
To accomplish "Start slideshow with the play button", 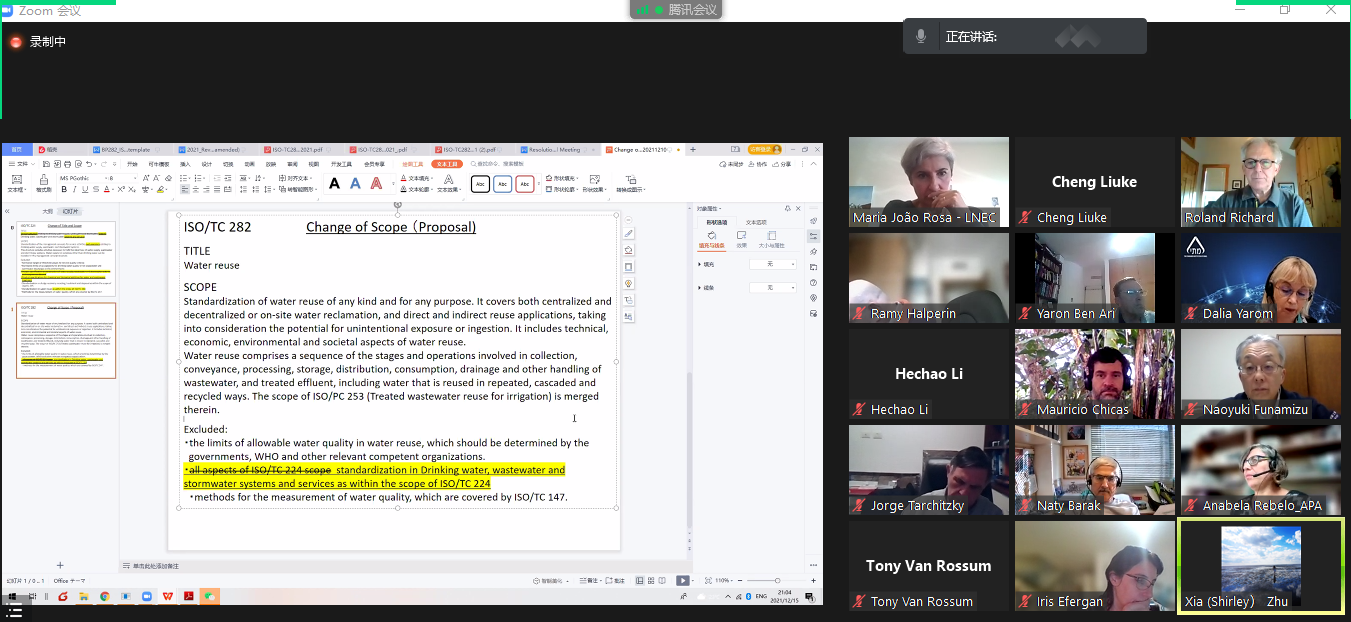I will [x=682, y=580].
